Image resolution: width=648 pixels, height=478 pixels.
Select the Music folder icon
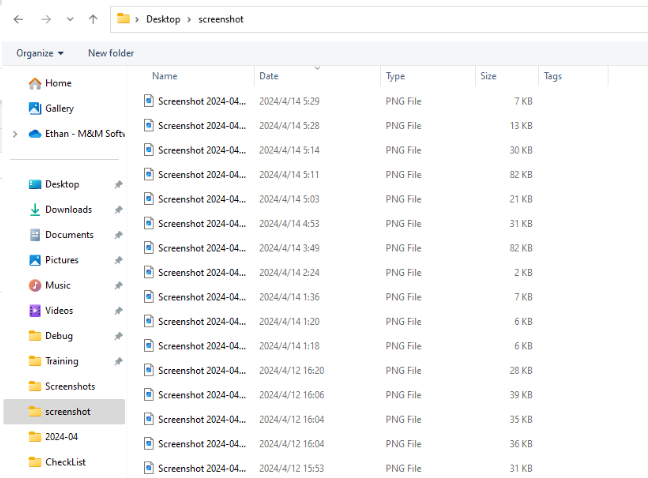click(x=35, y=285)
